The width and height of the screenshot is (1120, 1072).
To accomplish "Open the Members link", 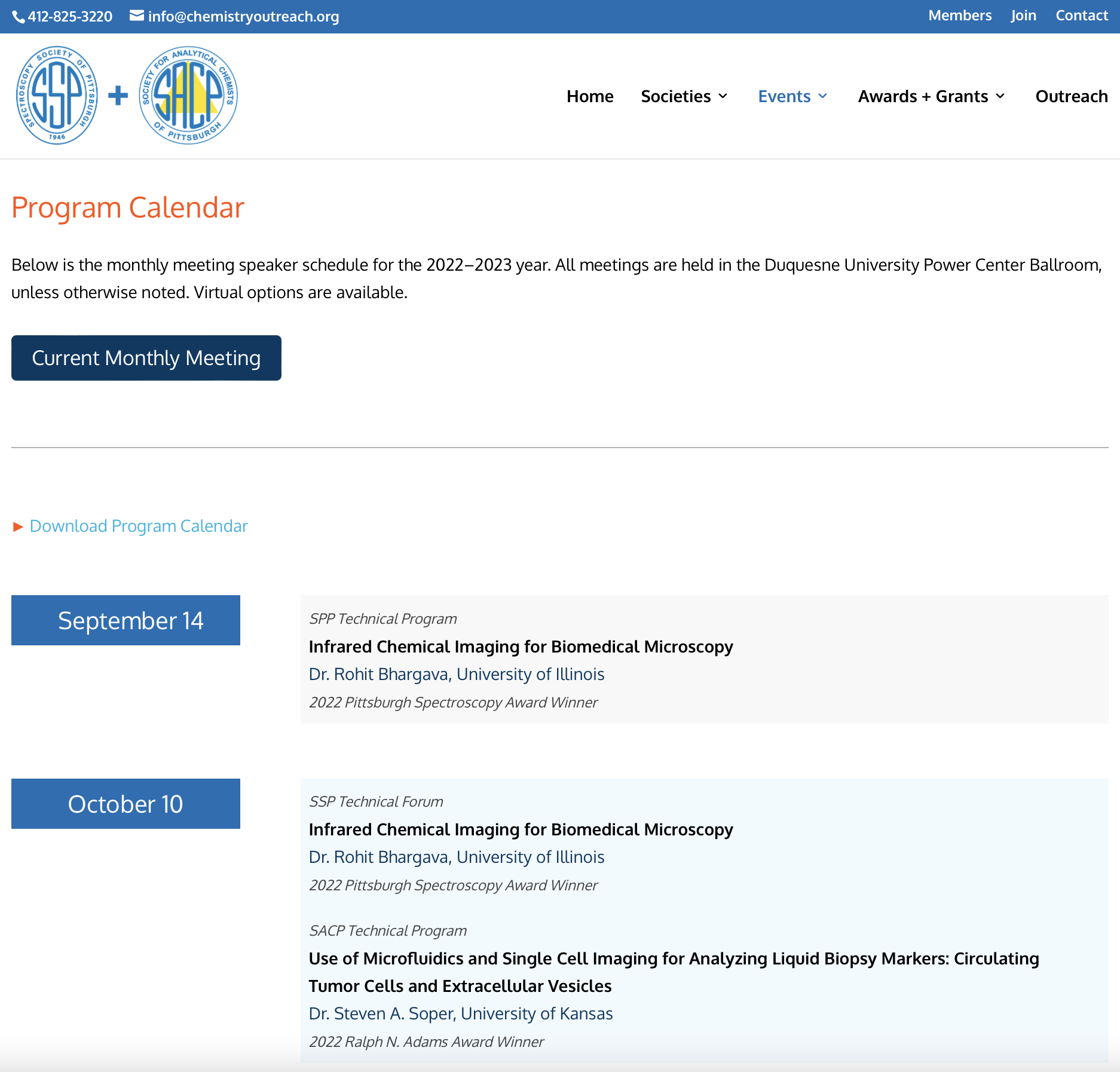I will (x=960, y=16).
